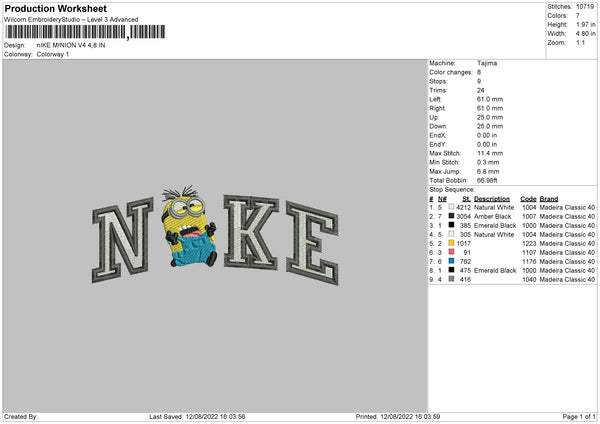Click the Brand column header
The height and width of the screenshot is (424, 600).
[x=549, y=199]
